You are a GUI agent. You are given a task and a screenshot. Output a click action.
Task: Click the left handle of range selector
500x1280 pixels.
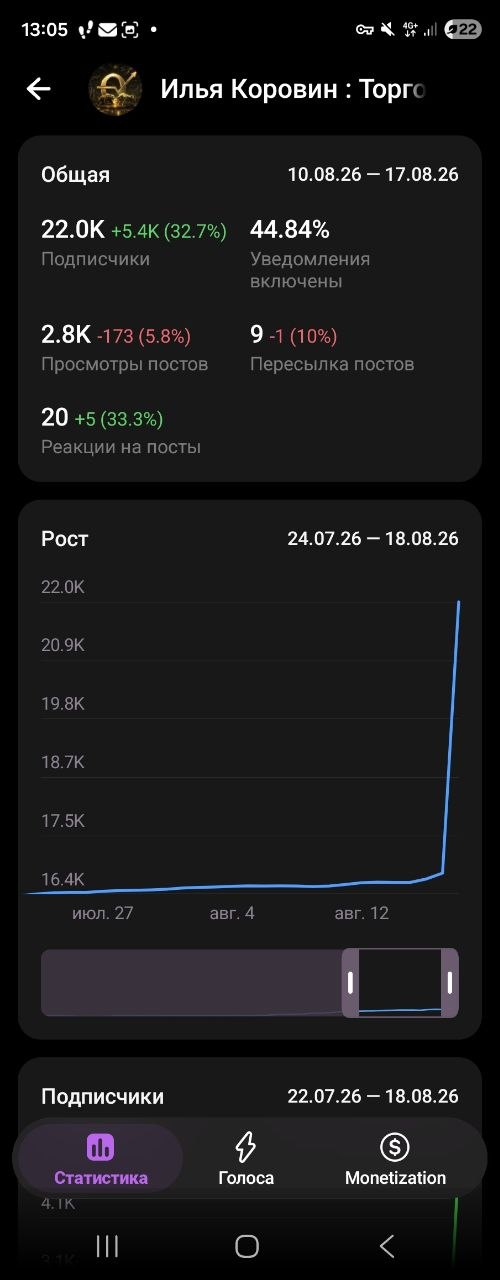tap(350, 983)
